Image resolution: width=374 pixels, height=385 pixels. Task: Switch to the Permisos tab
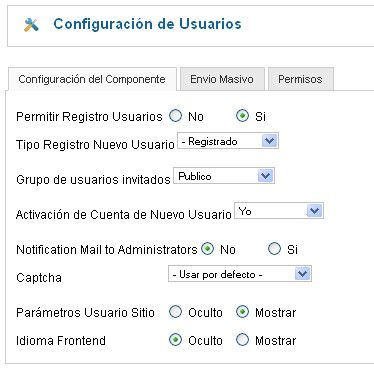click(300, 79)
